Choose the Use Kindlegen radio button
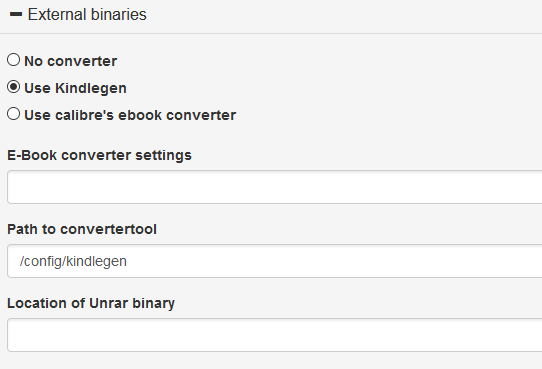The height and width of the screenshot is (369, 542). (13, 87)
